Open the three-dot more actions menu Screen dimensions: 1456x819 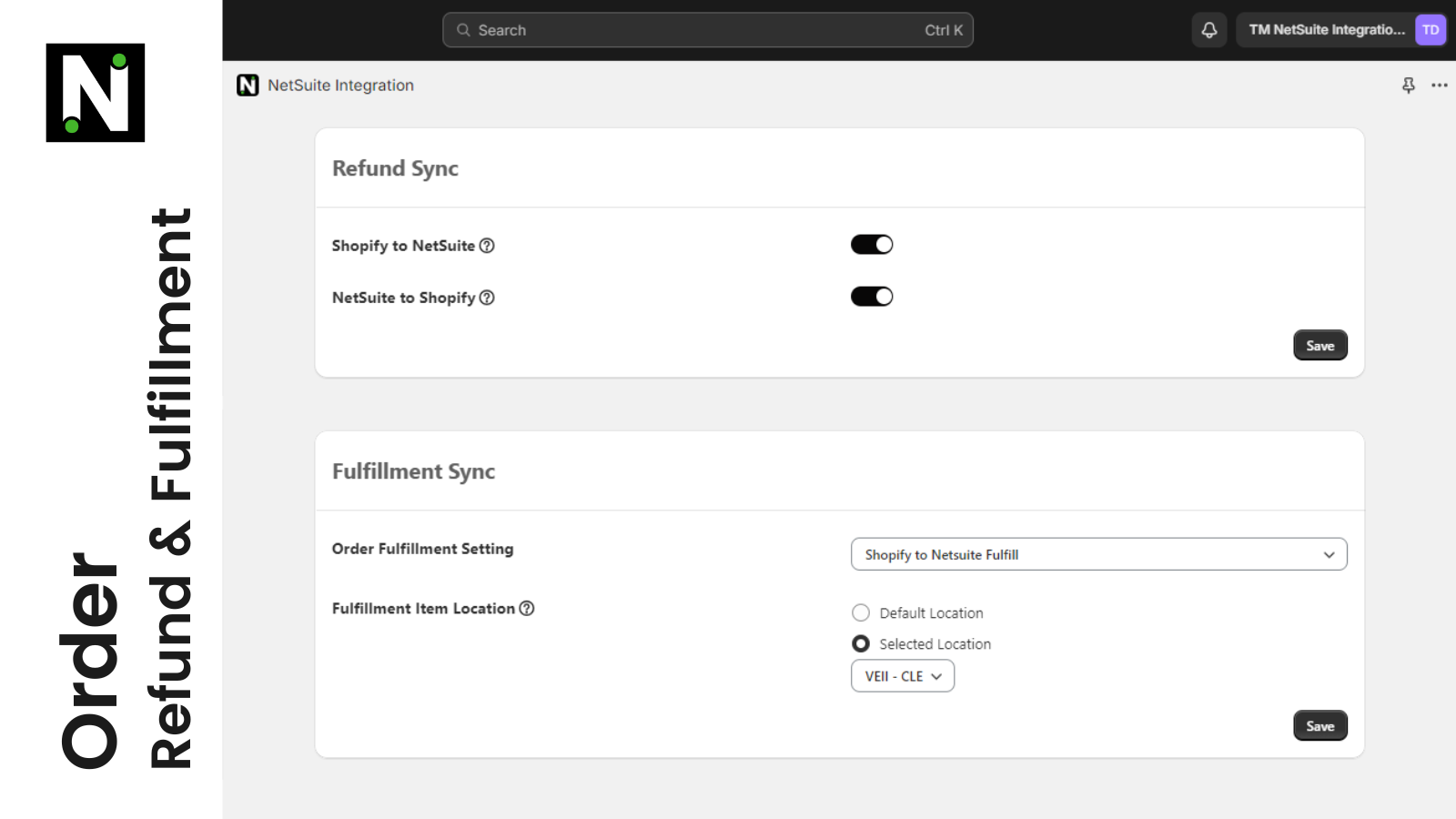point(1440,86)
